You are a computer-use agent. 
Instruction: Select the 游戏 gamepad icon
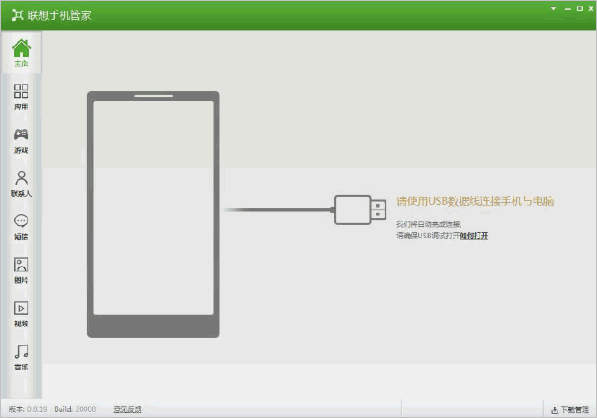pyautogui.click(x=21, y=134)
